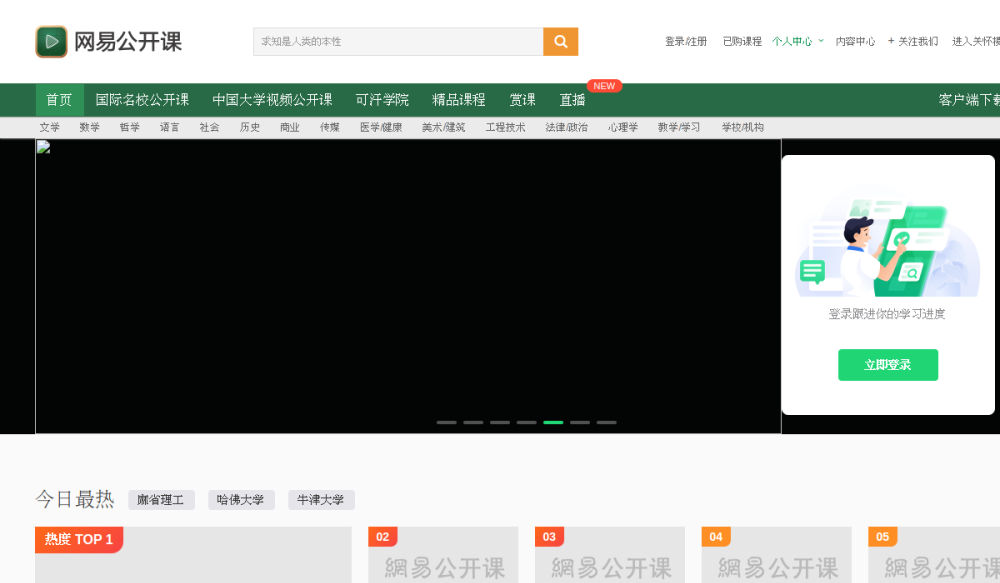Select the 法律/政治 category

pos(566,128)
